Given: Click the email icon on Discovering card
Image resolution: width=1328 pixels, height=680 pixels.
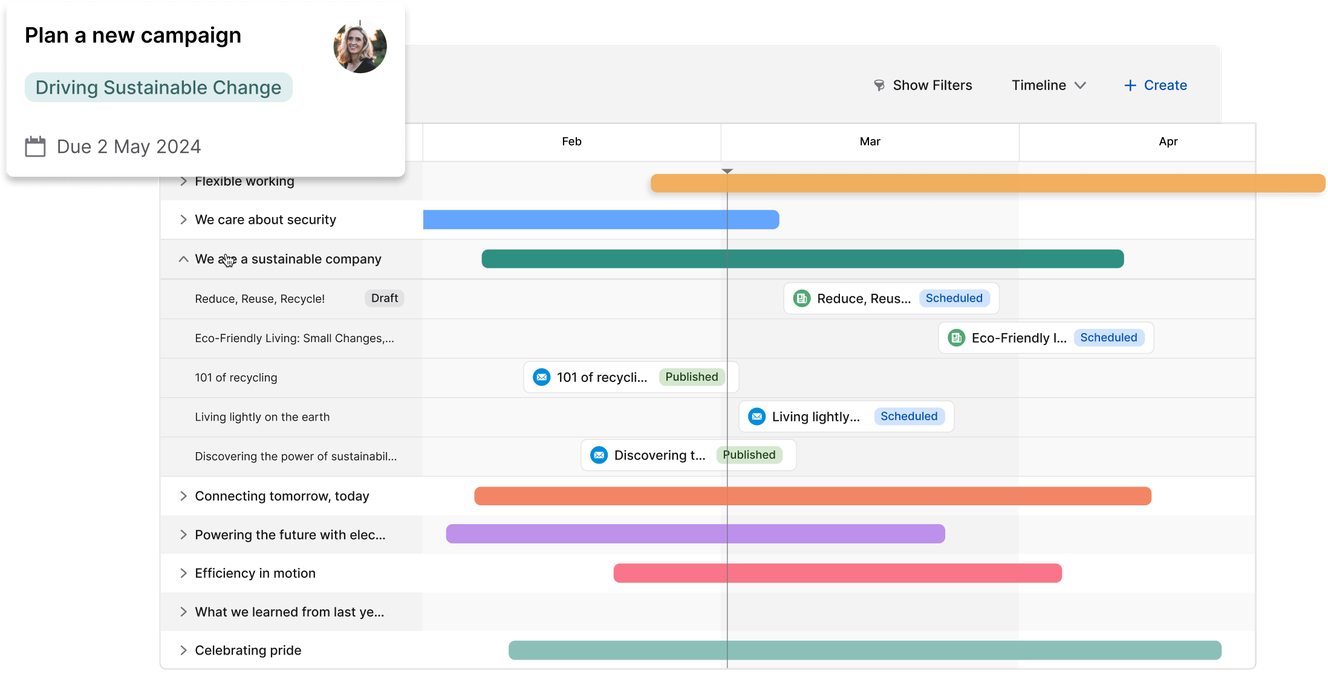Looking at the screenshot, I should click(599, 455).
